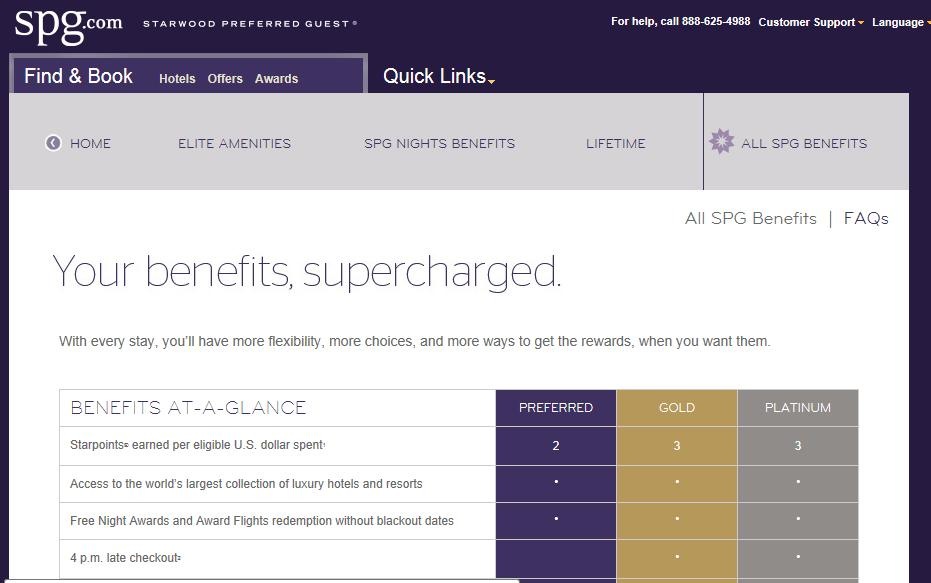The height and width of the screenshot is (583, 931).
Task: Open the Elite Amenities section
Action: (x=234, y=143)
